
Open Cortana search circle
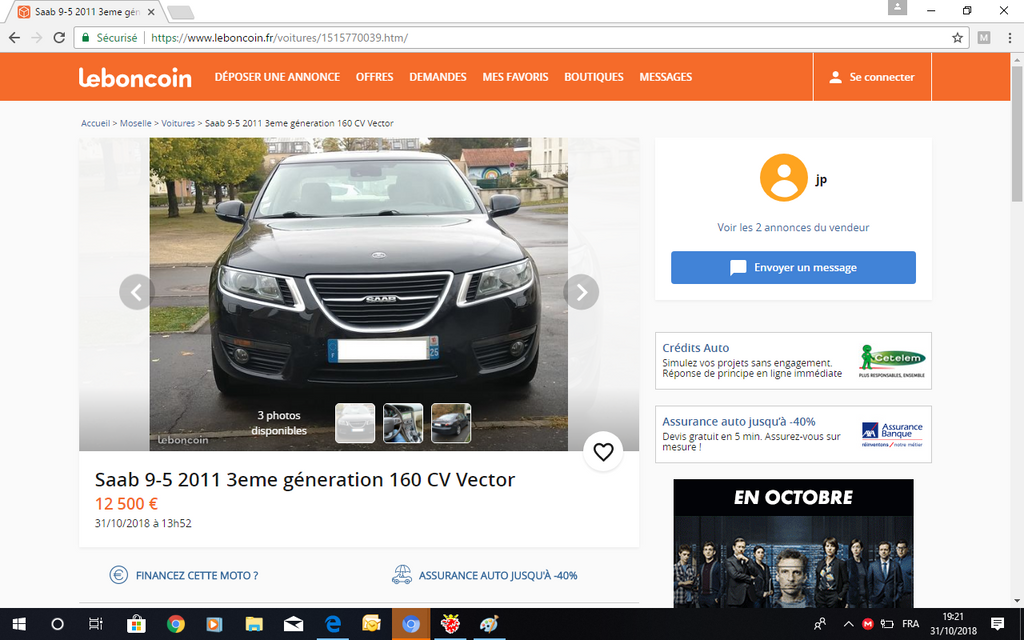pyautogui.click(x=57, y=624)
